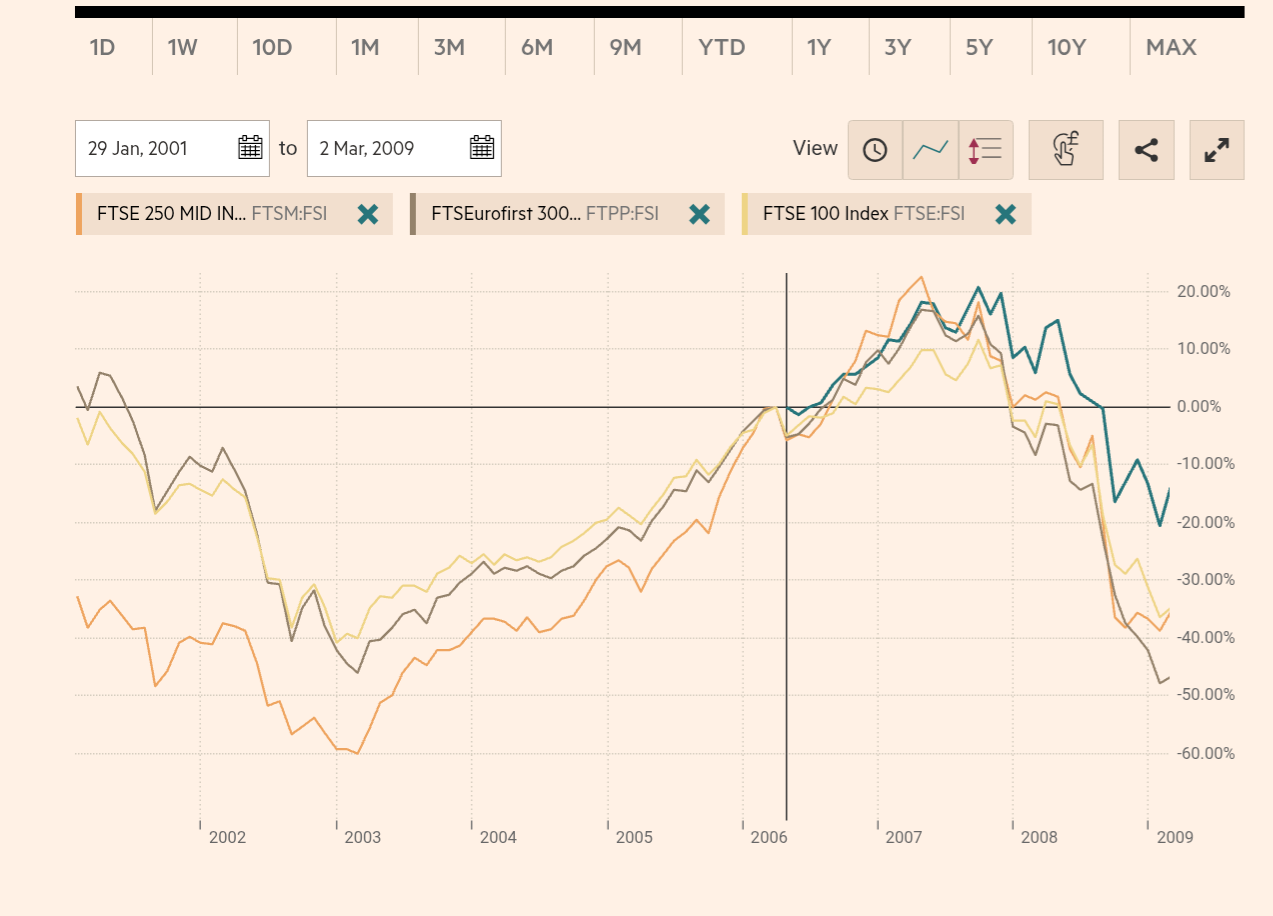Select the 1D time range tab
Viewport: 1273px width, 916px height.
103,47
